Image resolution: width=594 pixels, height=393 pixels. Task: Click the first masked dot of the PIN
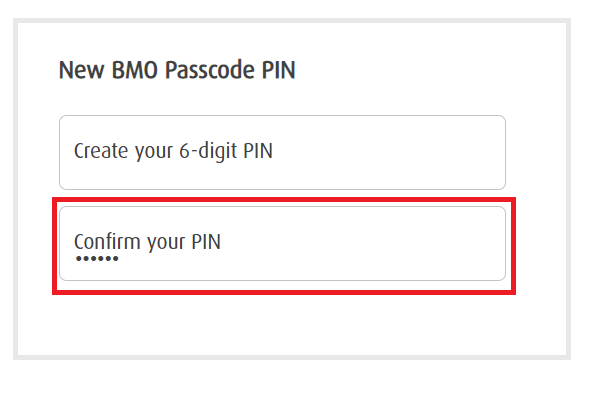click(78, 259)
